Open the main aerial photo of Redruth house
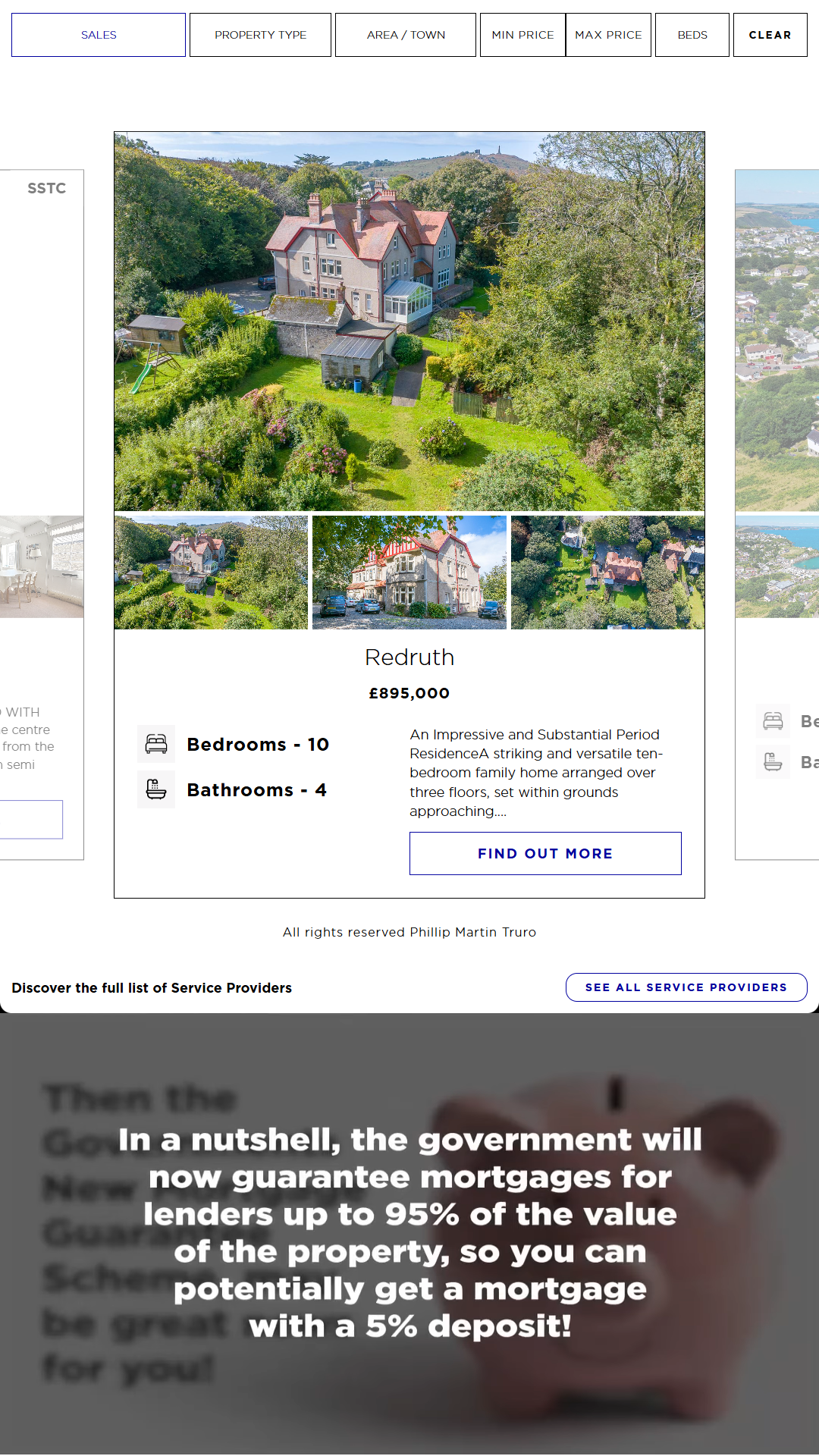 409,322
